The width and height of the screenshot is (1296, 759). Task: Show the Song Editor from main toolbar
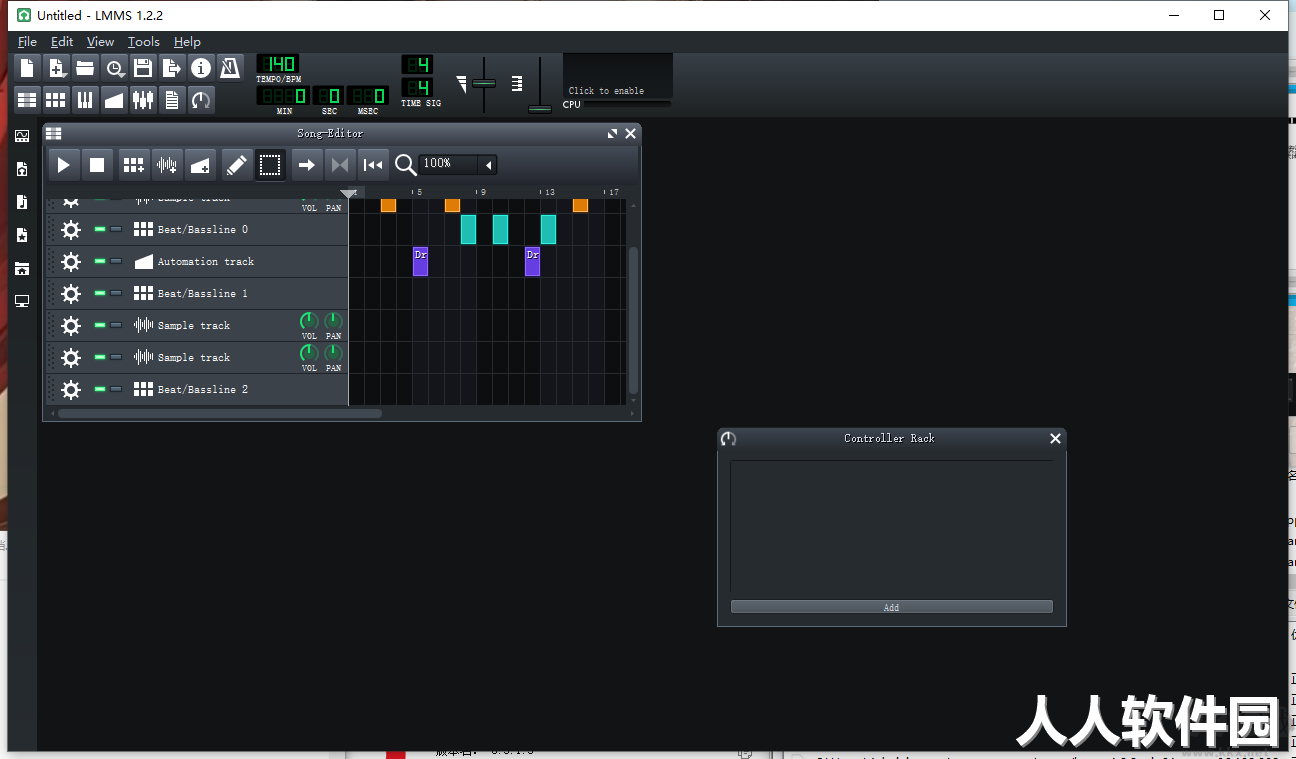(27, 100)
